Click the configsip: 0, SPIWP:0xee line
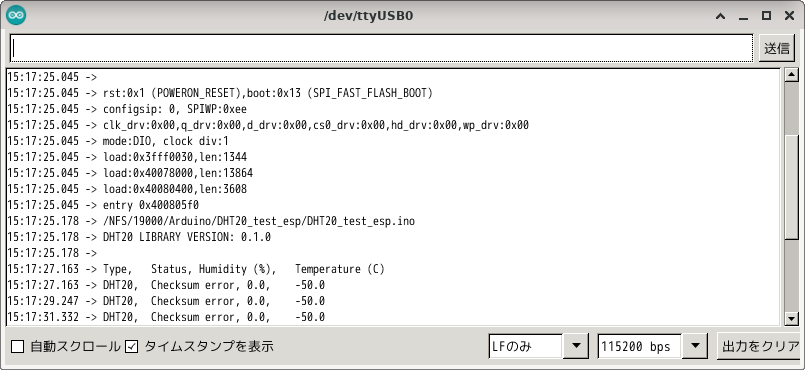The height and width of the screenshot is (370, 805). [127, 109]
